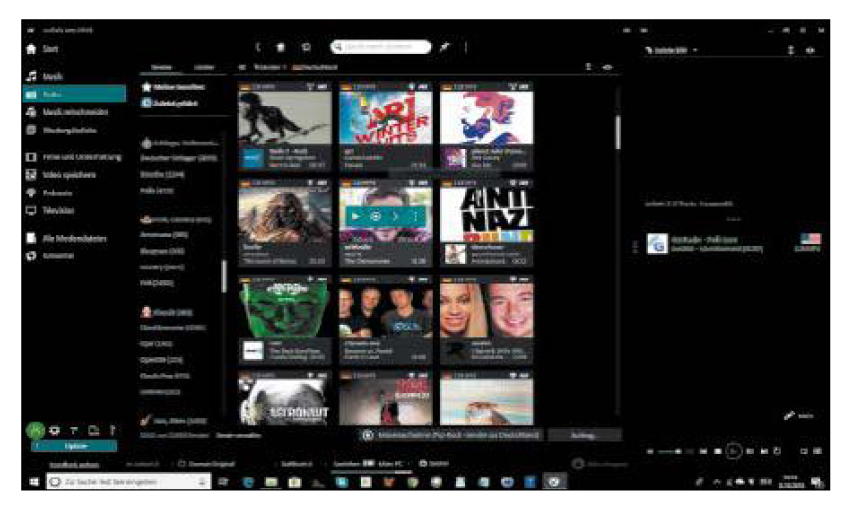
Task: Switch to the Sender tab
Action: [161, 67]
